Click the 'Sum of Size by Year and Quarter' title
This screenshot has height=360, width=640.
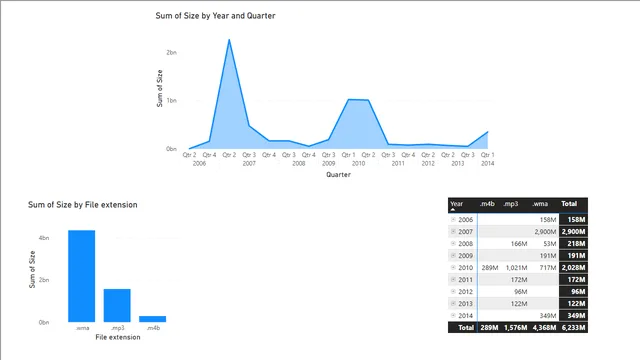click(215, 16)
